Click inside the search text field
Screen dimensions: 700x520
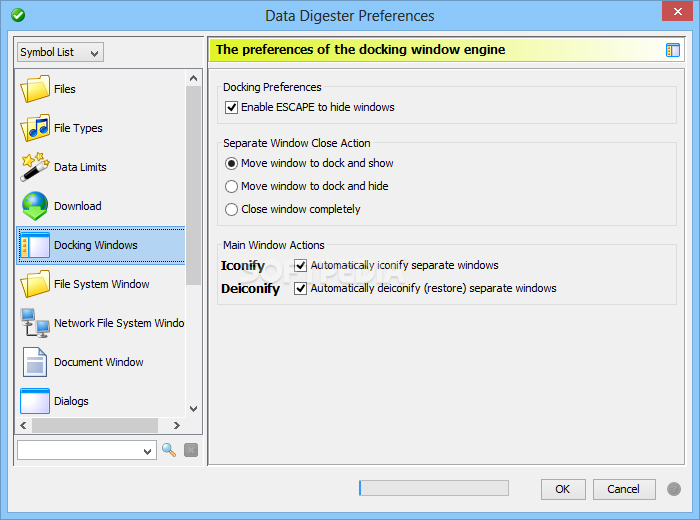click(79, 450)
